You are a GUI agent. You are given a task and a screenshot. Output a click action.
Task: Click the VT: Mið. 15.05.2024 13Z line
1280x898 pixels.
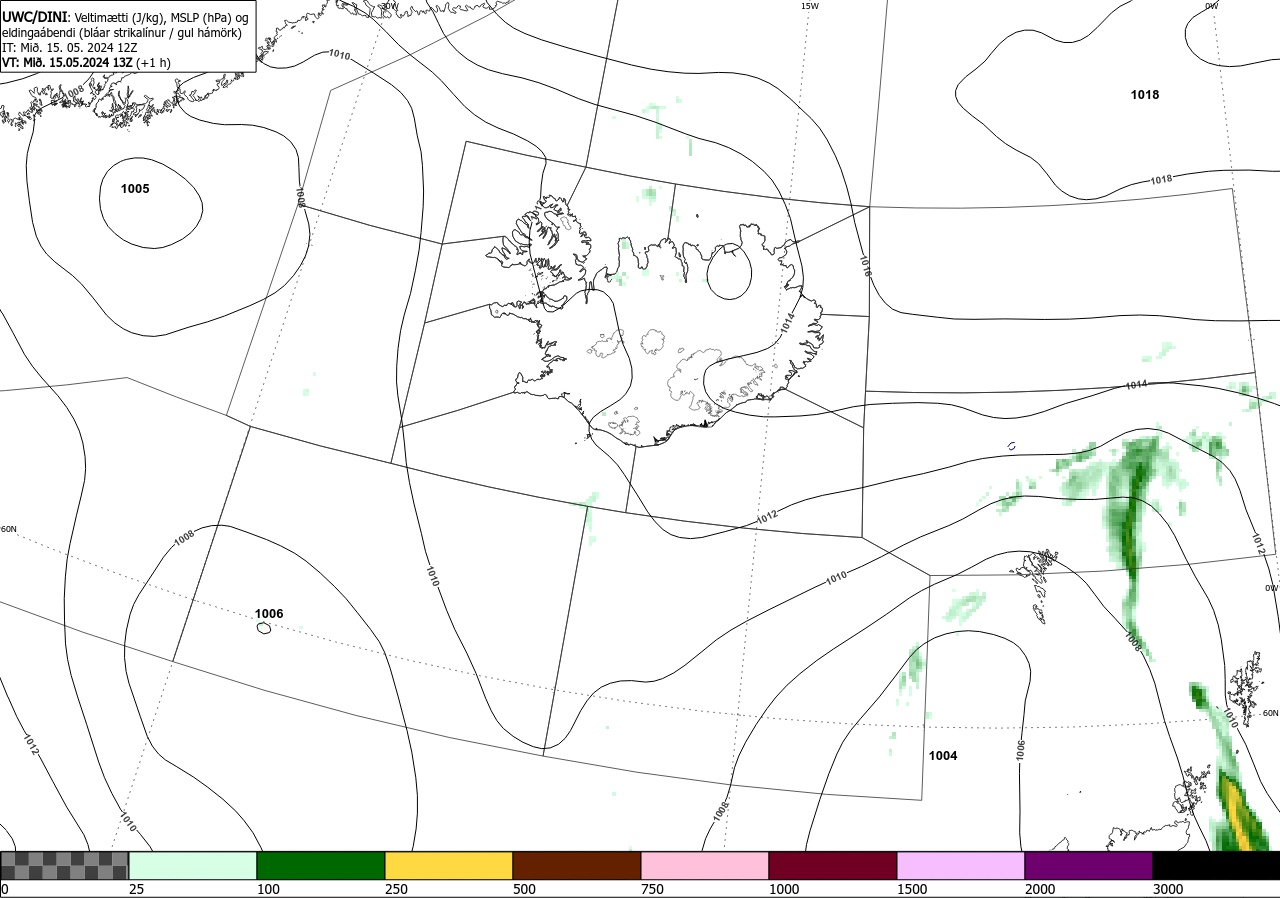coord(86,62)
